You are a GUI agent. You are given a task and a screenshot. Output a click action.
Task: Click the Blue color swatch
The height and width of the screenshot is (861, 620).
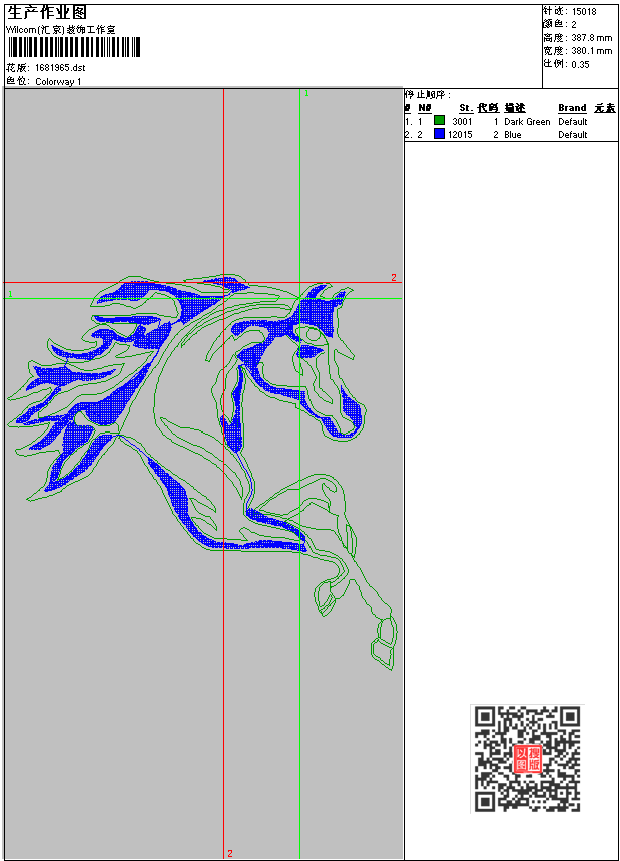439,133
